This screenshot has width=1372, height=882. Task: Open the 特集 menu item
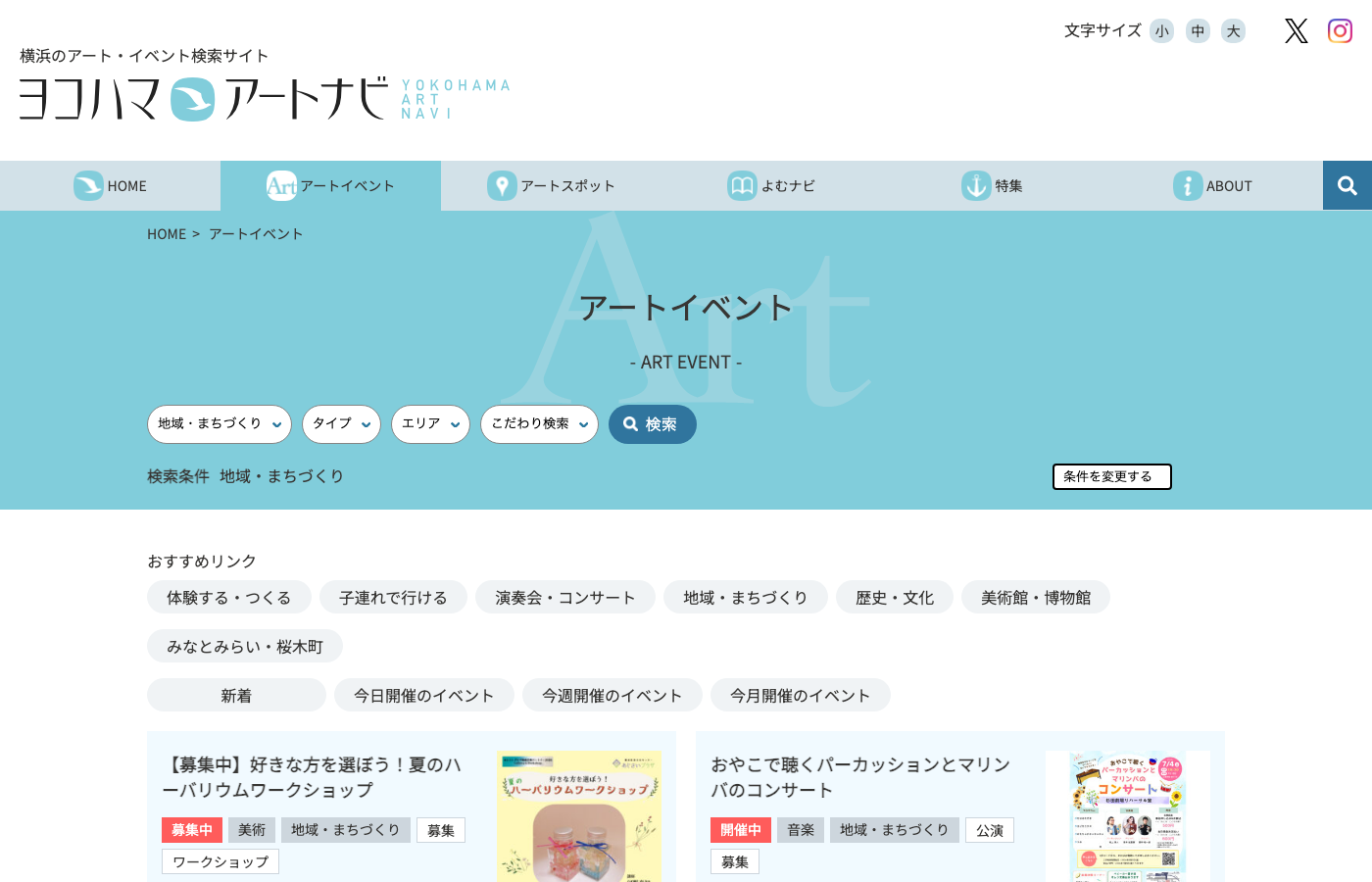click(x=992, y=185)
